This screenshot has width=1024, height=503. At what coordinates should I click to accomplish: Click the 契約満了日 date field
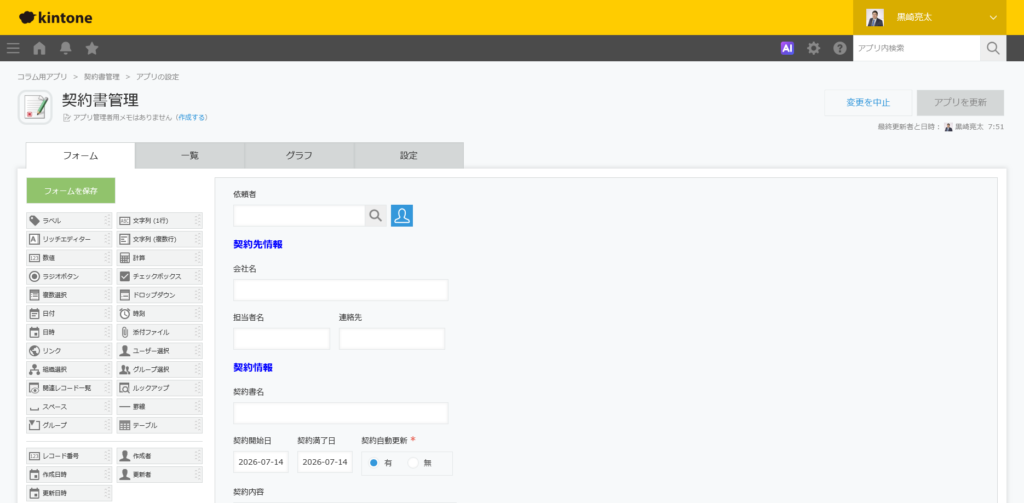click(325, 462)
